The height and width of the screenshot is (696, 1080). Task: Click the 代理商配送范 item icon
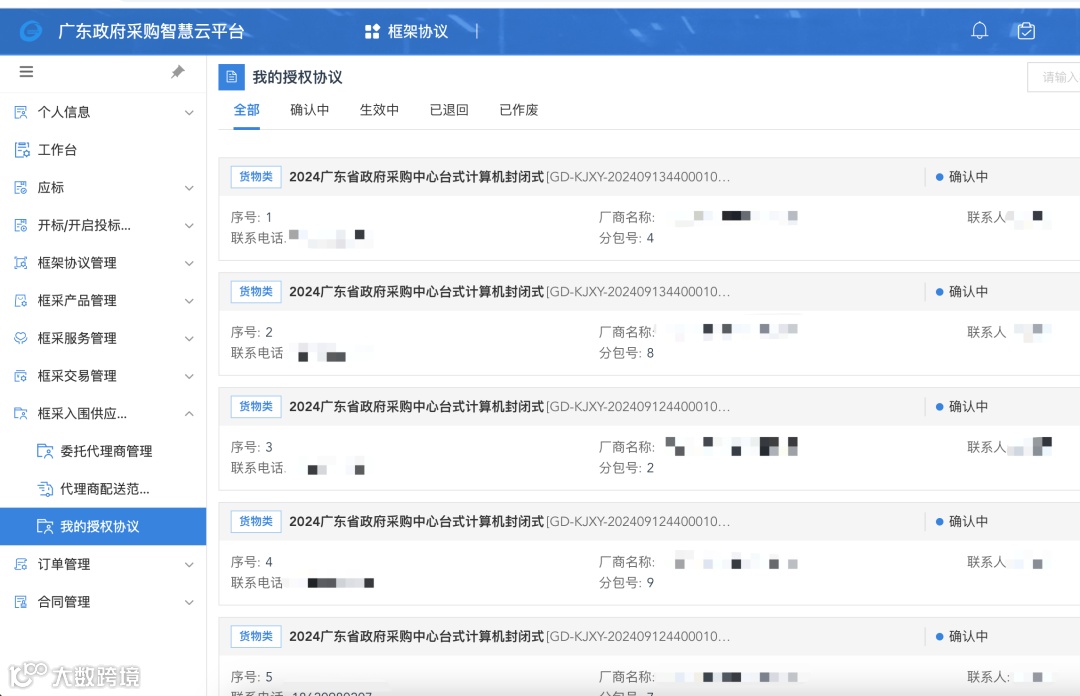pyautogui.click(x=45, y=489)
